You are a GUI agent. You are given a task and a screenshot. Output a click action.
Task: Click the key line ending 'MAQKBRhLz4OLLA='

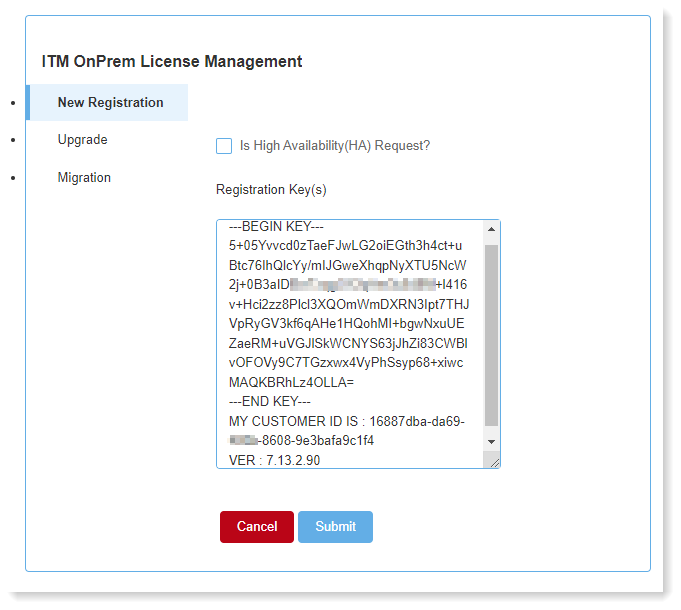point(291,383)
